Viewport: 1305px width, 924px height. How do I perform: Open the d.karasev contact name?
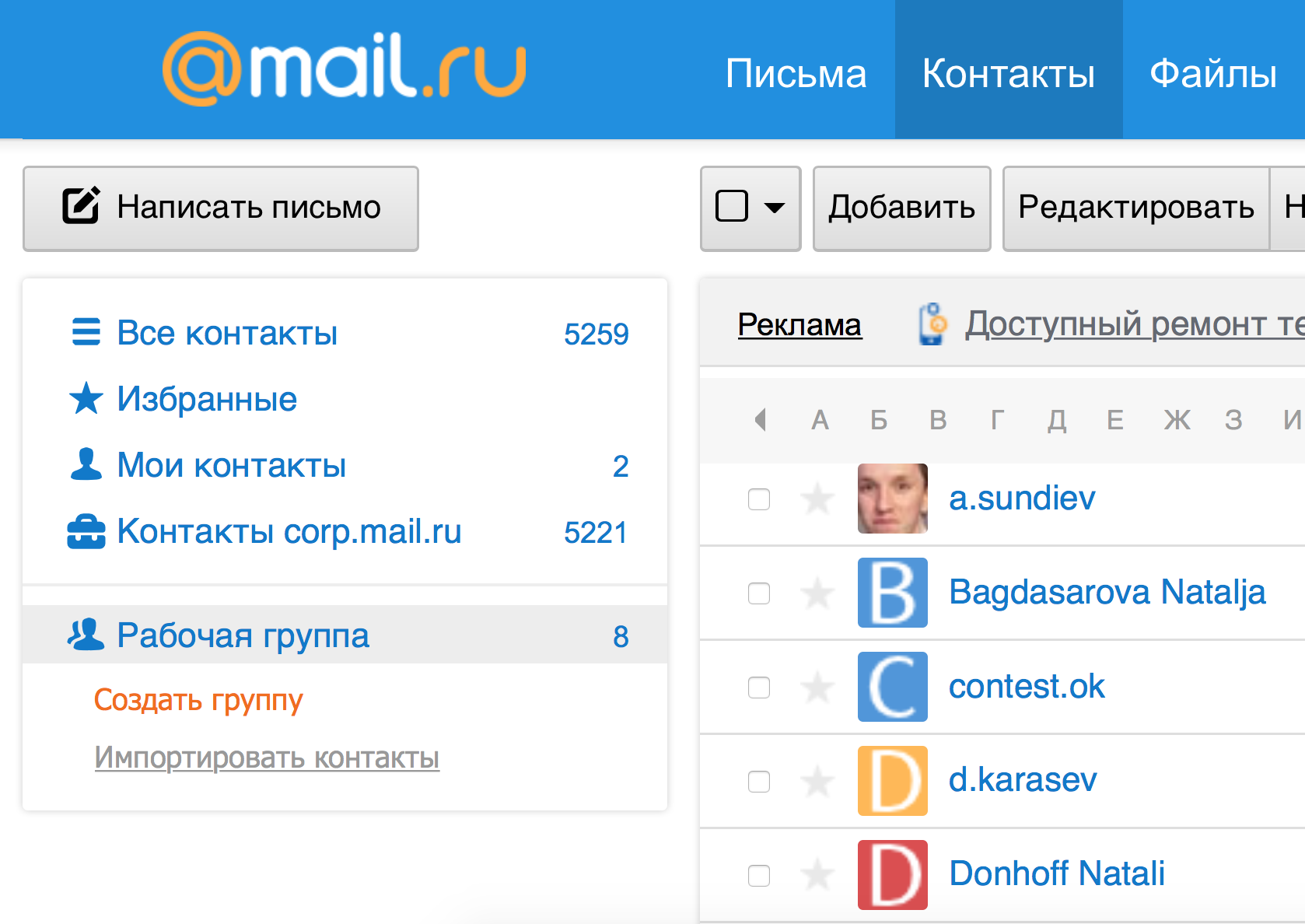point(1023,779)
